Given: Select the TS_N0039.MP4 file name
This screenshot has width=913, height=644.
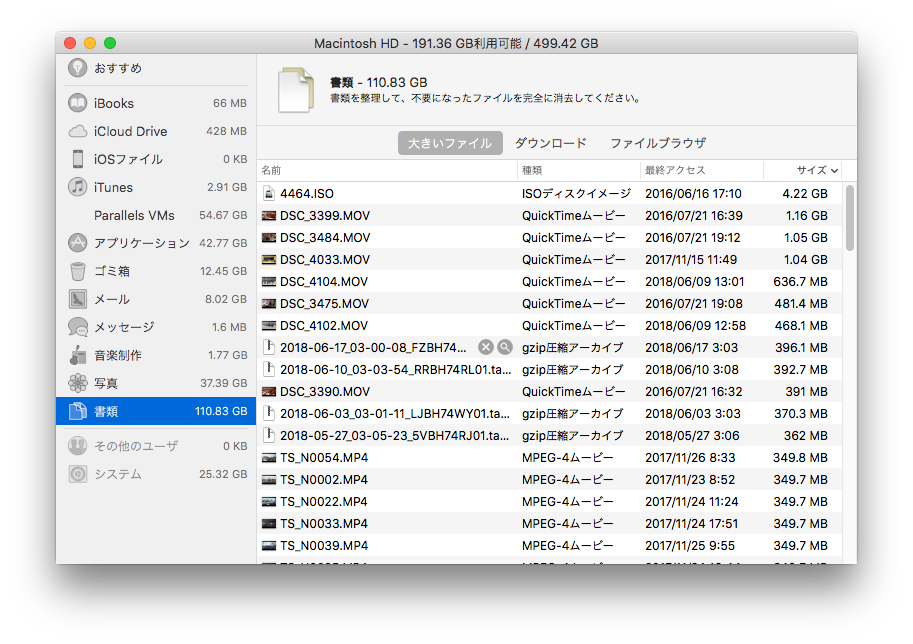Looking at the screenshot, I should [x=324, y=546].
